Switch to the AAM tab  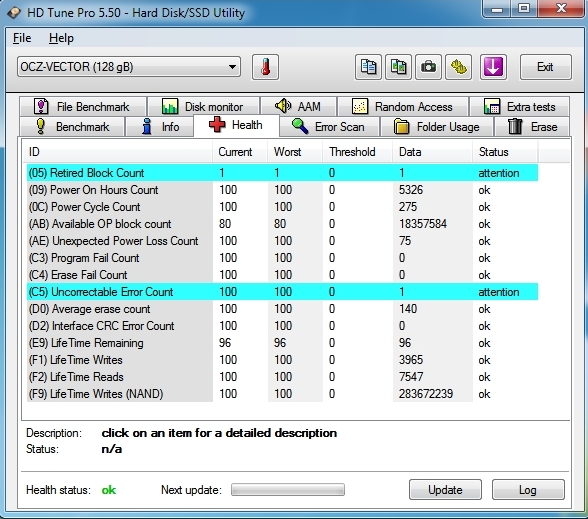tap(298, 106)
